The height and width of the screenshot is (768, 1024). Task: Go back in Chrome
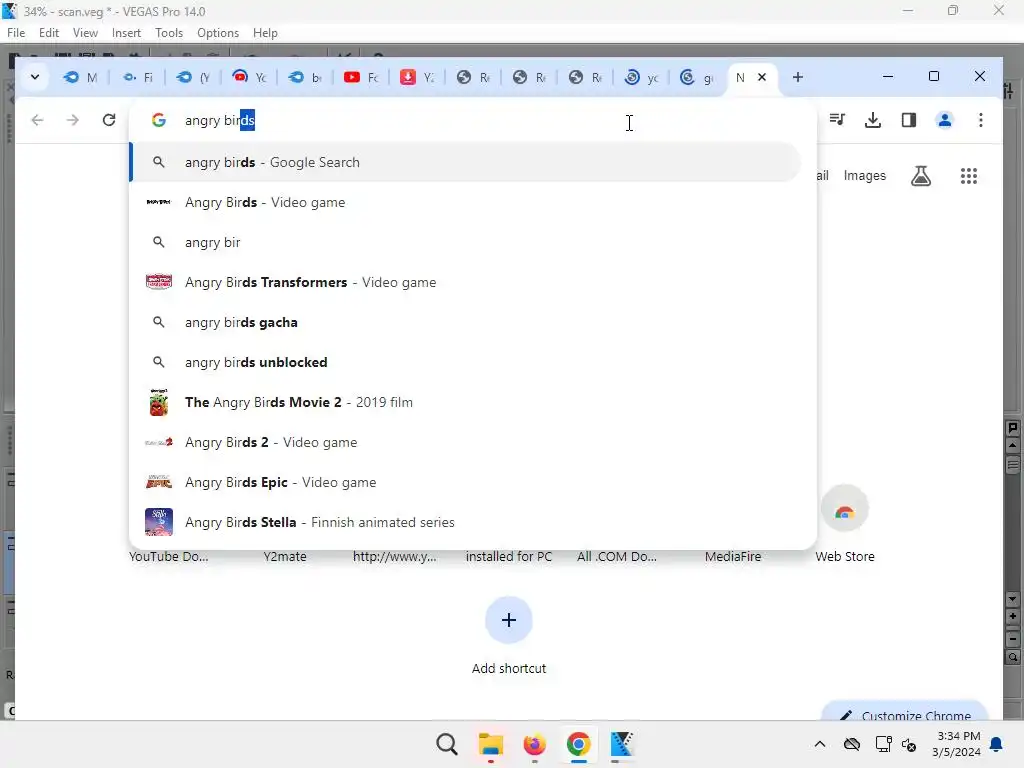pos(37,120)
